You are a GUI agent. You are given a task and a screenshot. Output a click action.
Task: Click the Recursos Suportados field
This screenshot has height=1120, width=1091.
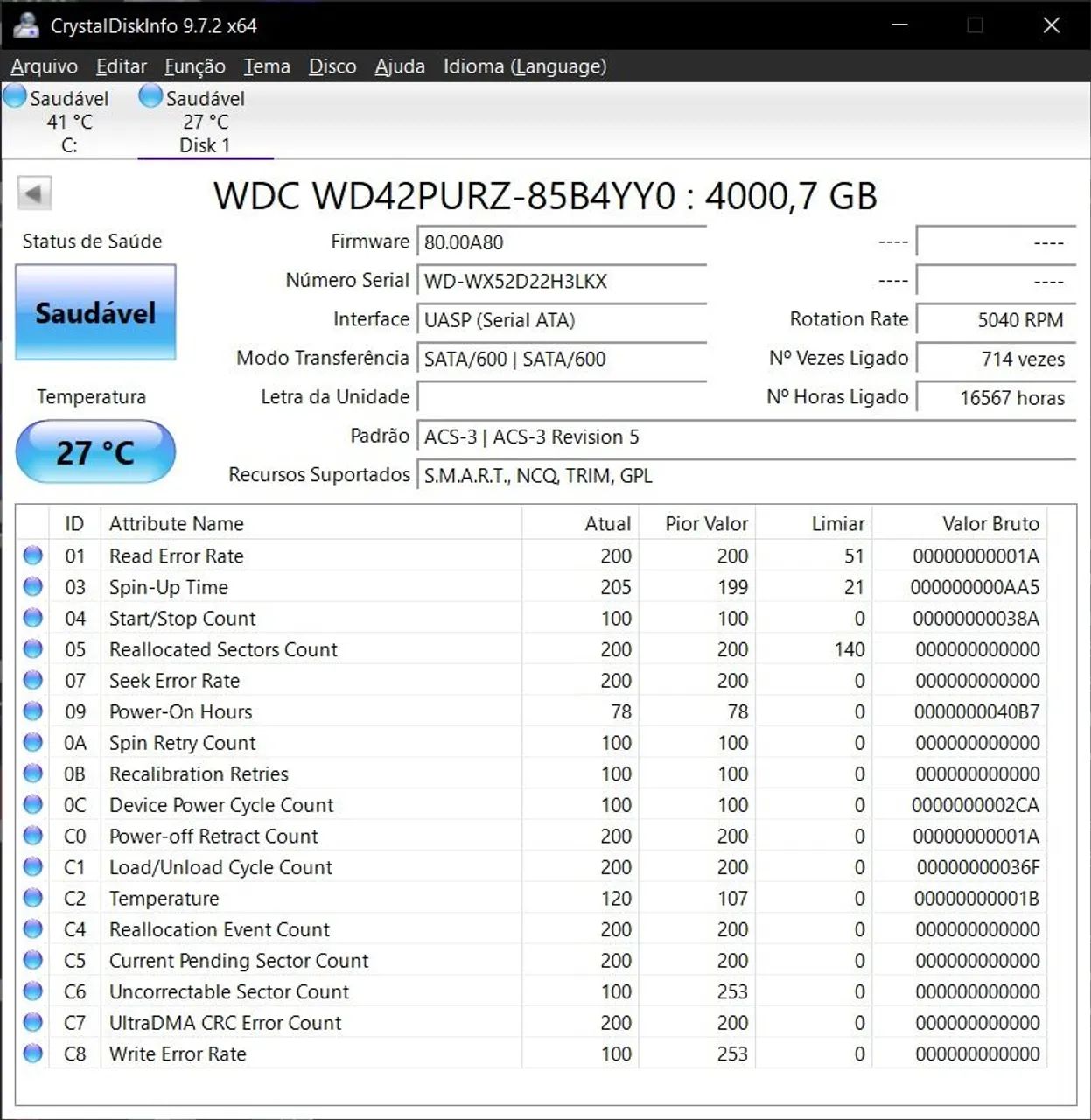[x=746, y=475]
